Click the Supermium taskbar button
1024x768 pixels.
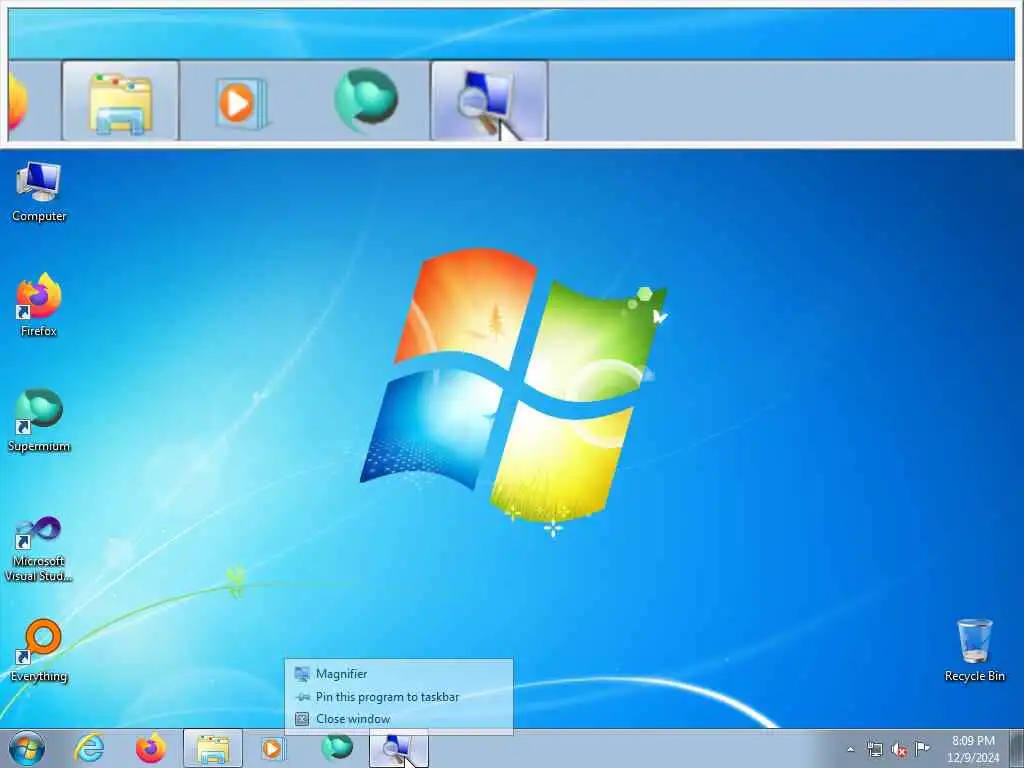coord(337,747)
